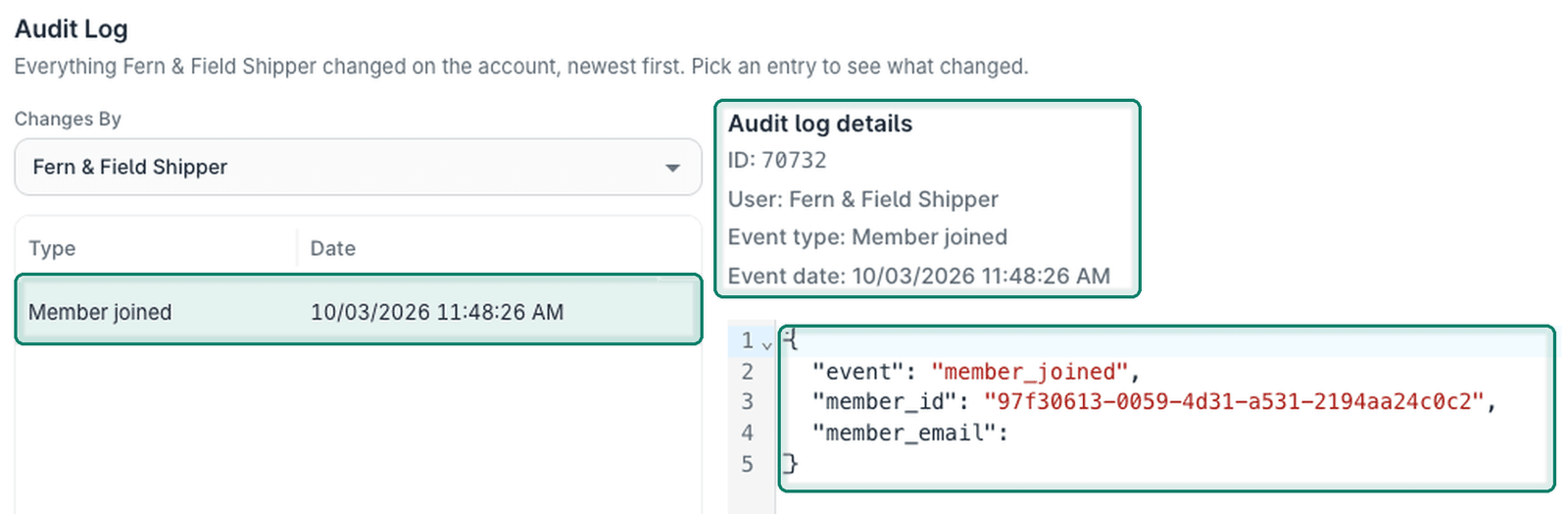Click the Event date line in details
The width and height of the screenshot is (1568, 514).
(x=918, y=276)
